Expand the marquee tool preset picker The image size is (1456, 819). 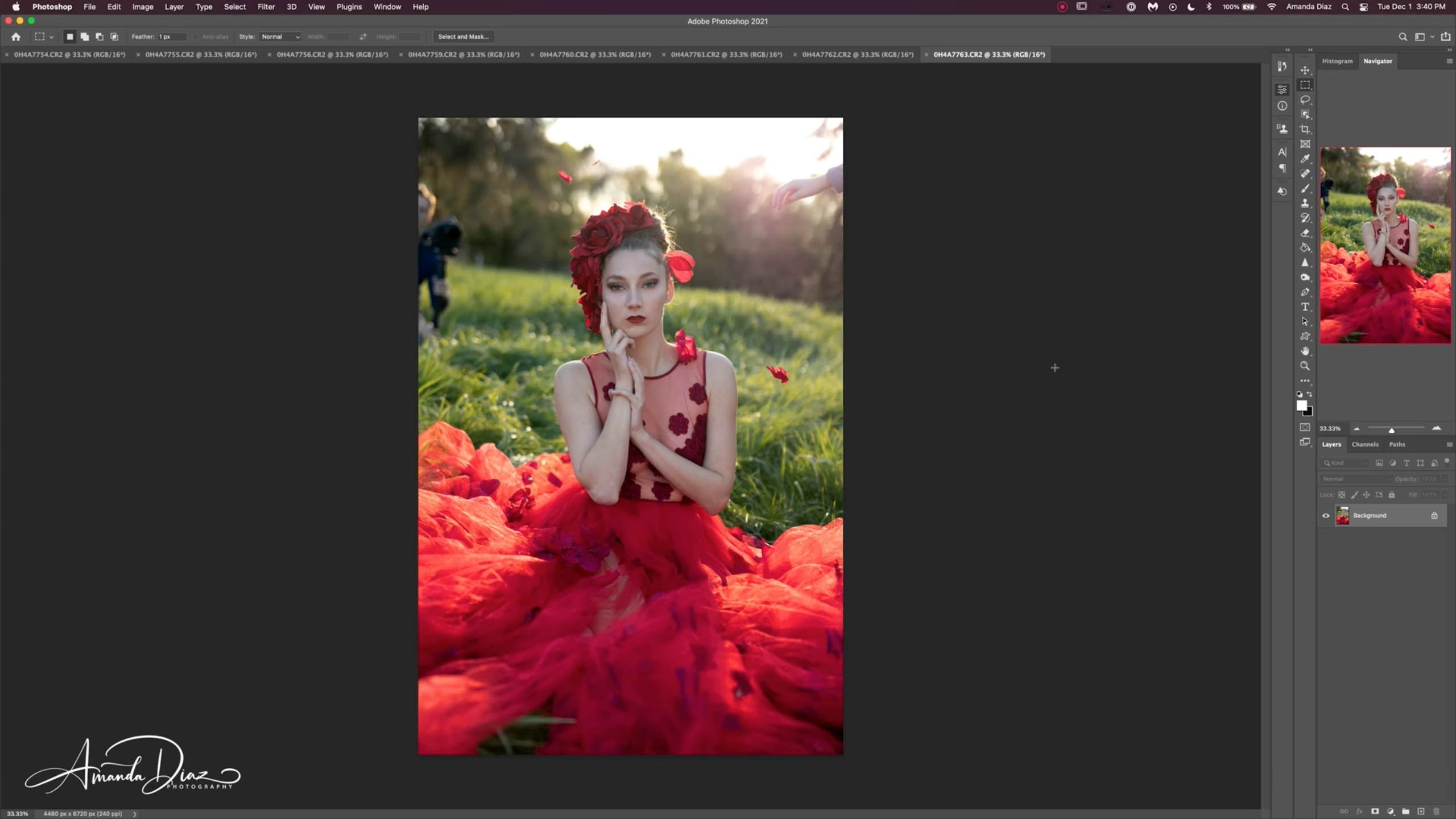(51, 37)
